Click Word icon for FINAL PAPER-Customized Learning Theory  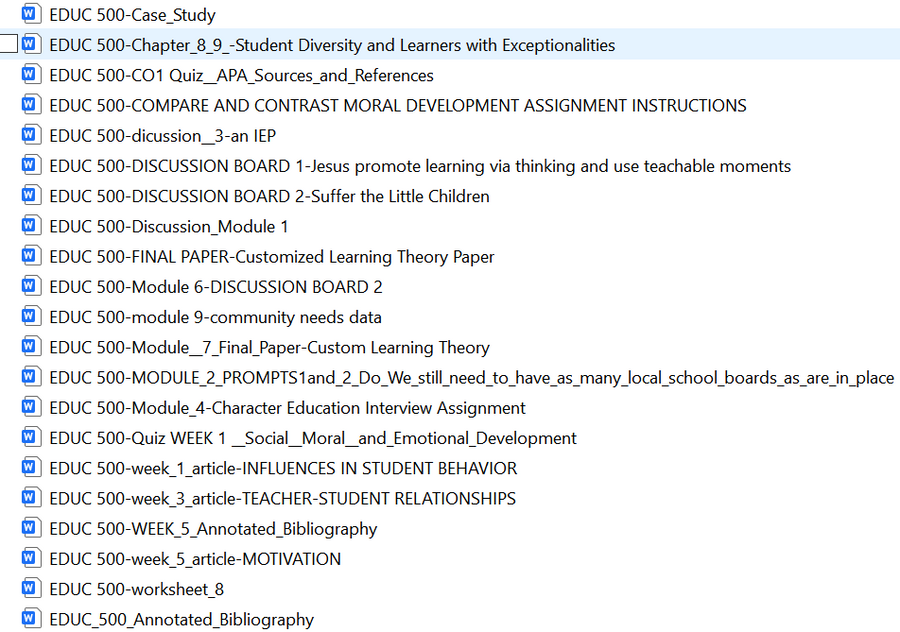(x=31, y=255)
